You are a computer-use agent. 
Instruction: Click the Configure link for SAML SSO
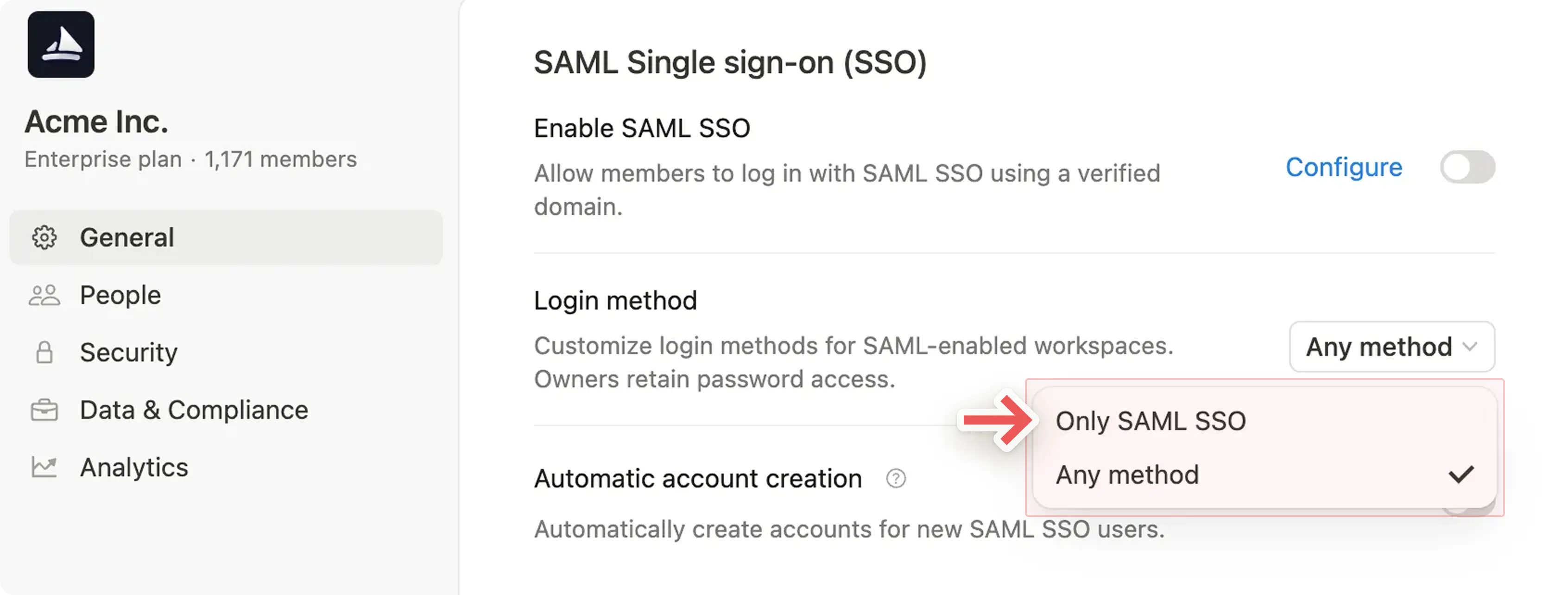pyautogui.click(x=1344, y=167)
